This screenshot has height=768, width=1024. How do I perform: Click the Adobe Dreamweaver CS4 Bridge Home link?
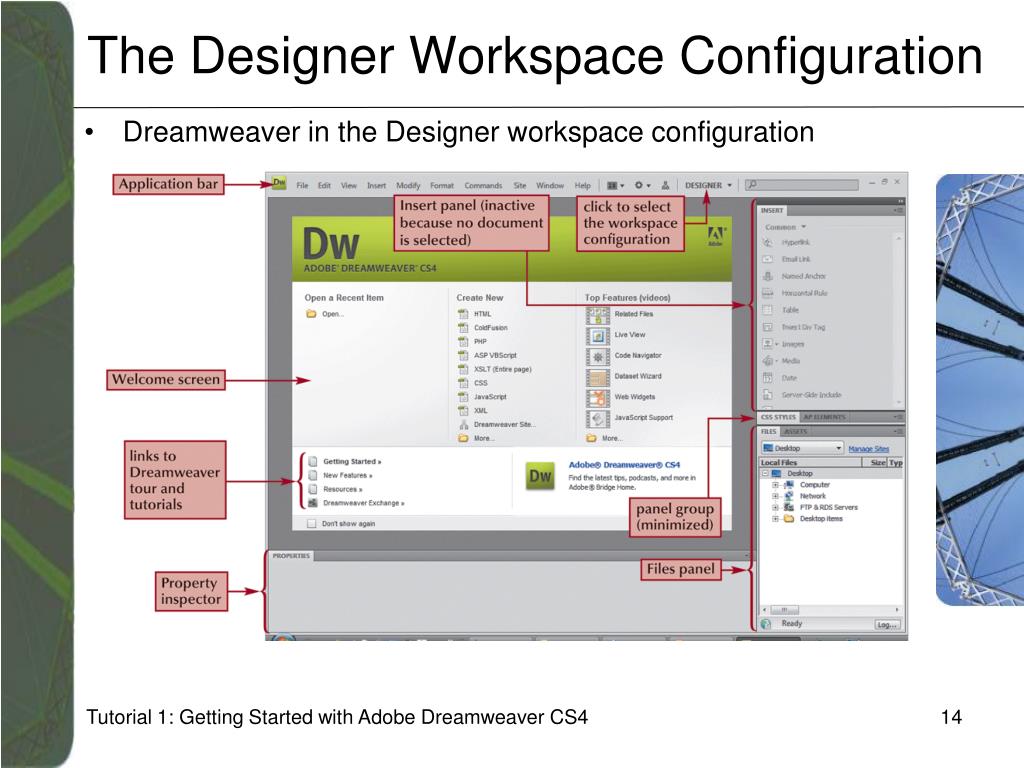click(624, 465)
